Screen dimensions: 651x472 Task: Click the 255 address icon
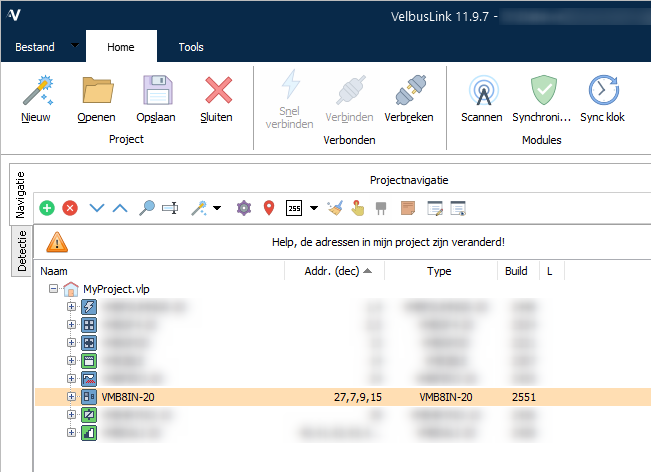294,208
